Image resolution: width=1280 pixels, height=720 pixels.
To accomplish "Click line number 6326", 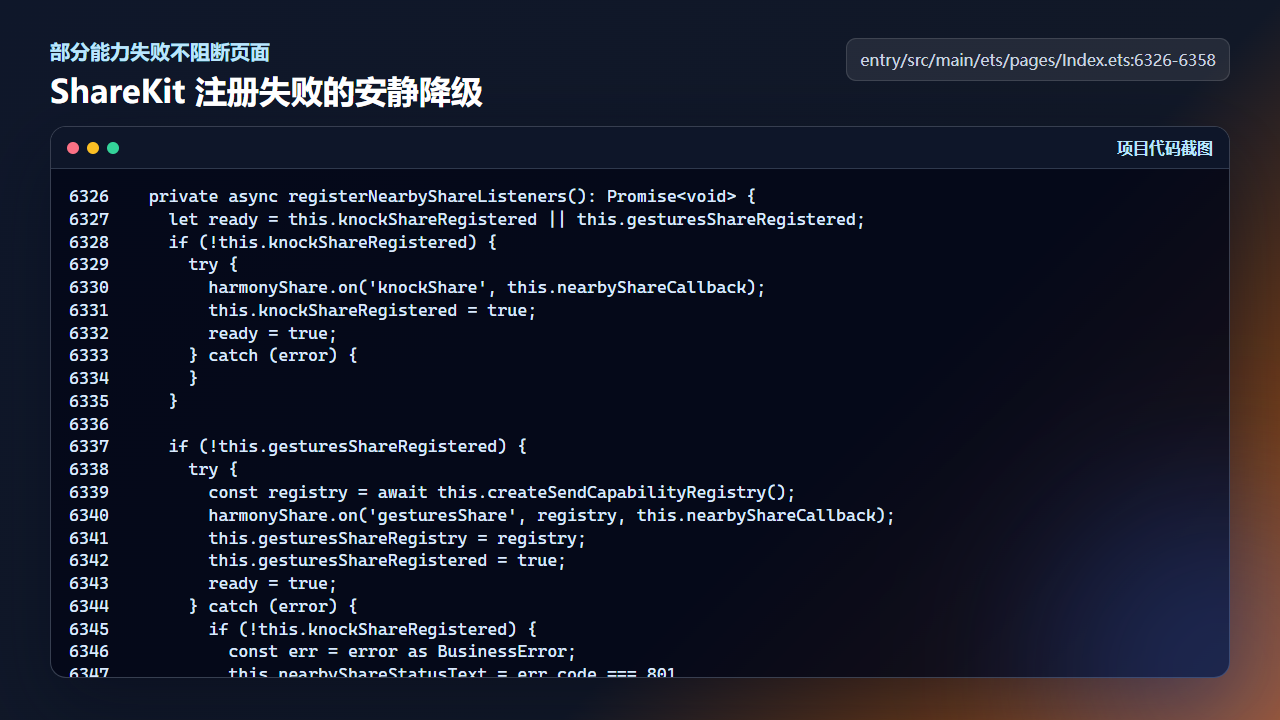I will pos(89,196).
